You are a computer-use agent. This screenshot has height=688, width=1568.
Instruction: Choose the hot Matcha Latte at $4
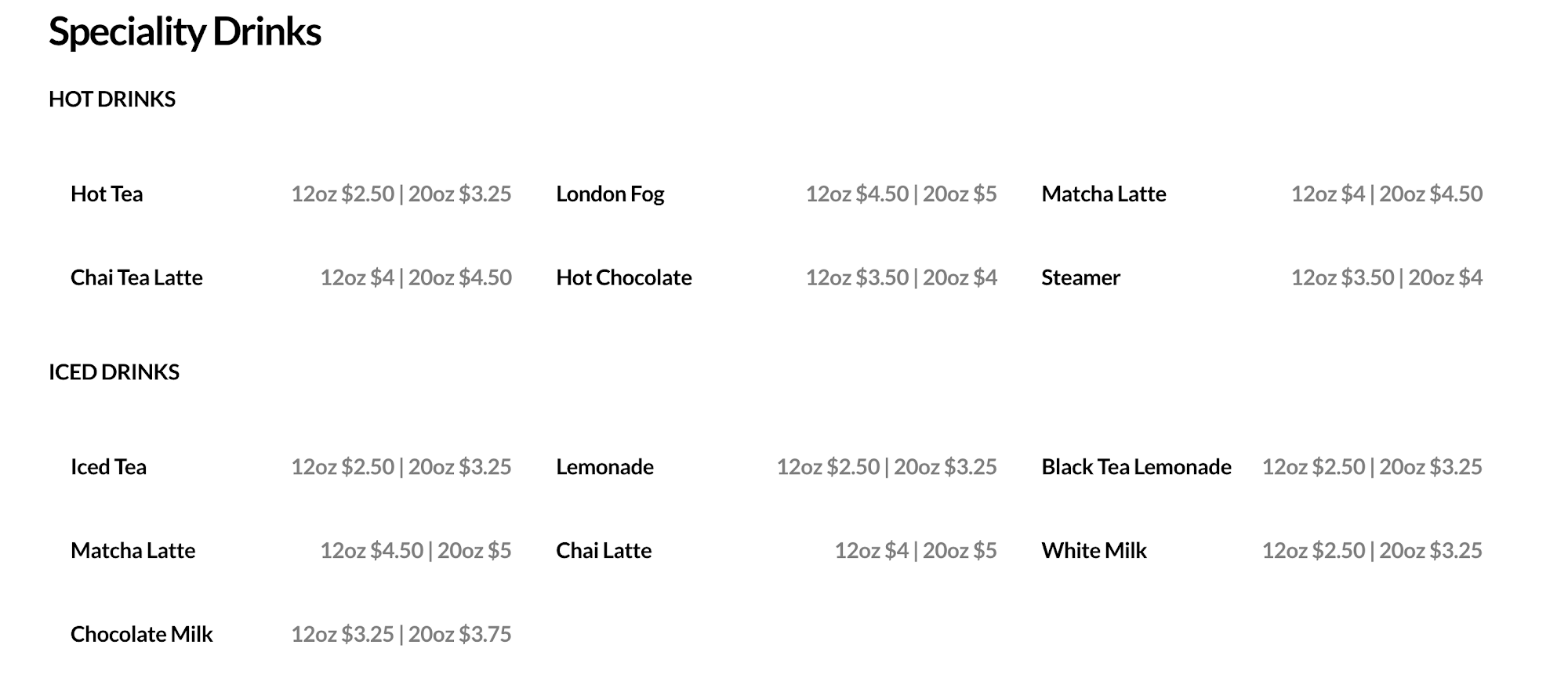(x=1104, y=194)
